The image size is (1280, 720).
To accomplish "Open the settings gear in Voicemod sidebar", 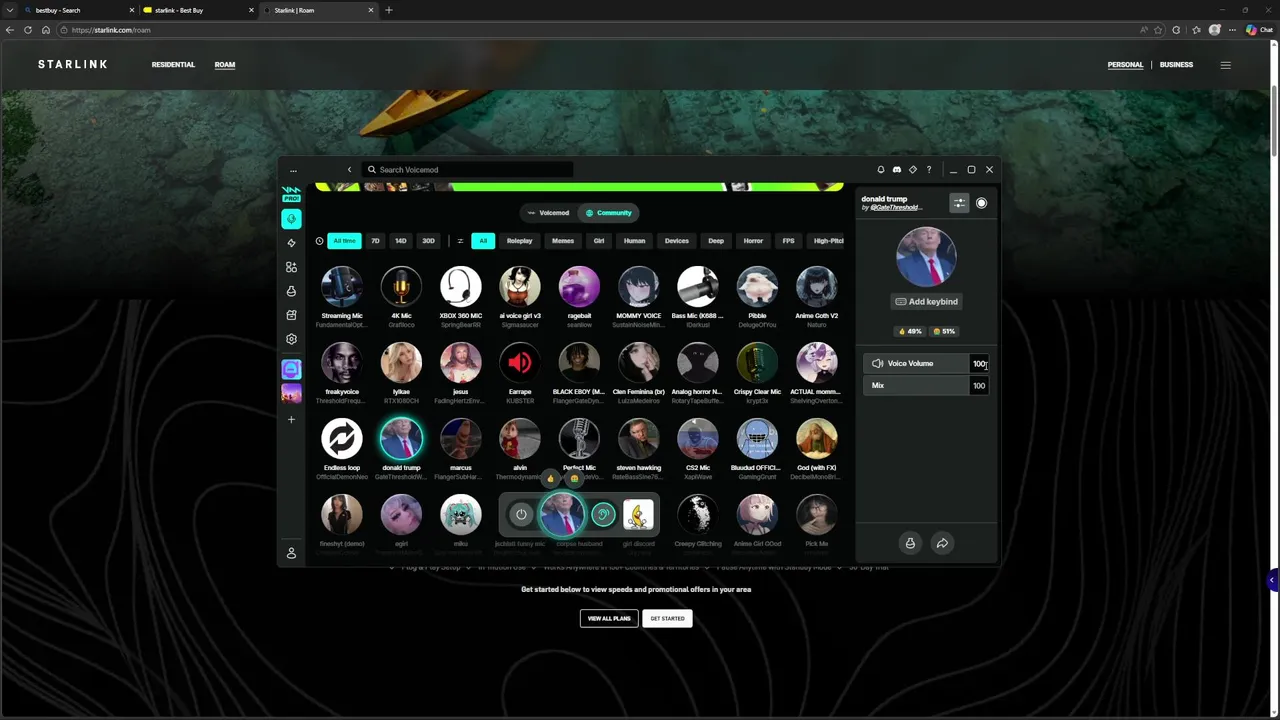I will [291, 339].
